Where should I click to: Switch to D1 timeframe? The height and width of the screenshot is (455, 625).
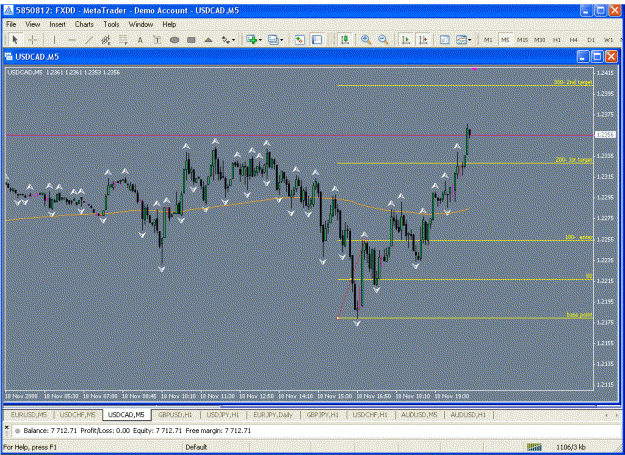tap(591, 40)
